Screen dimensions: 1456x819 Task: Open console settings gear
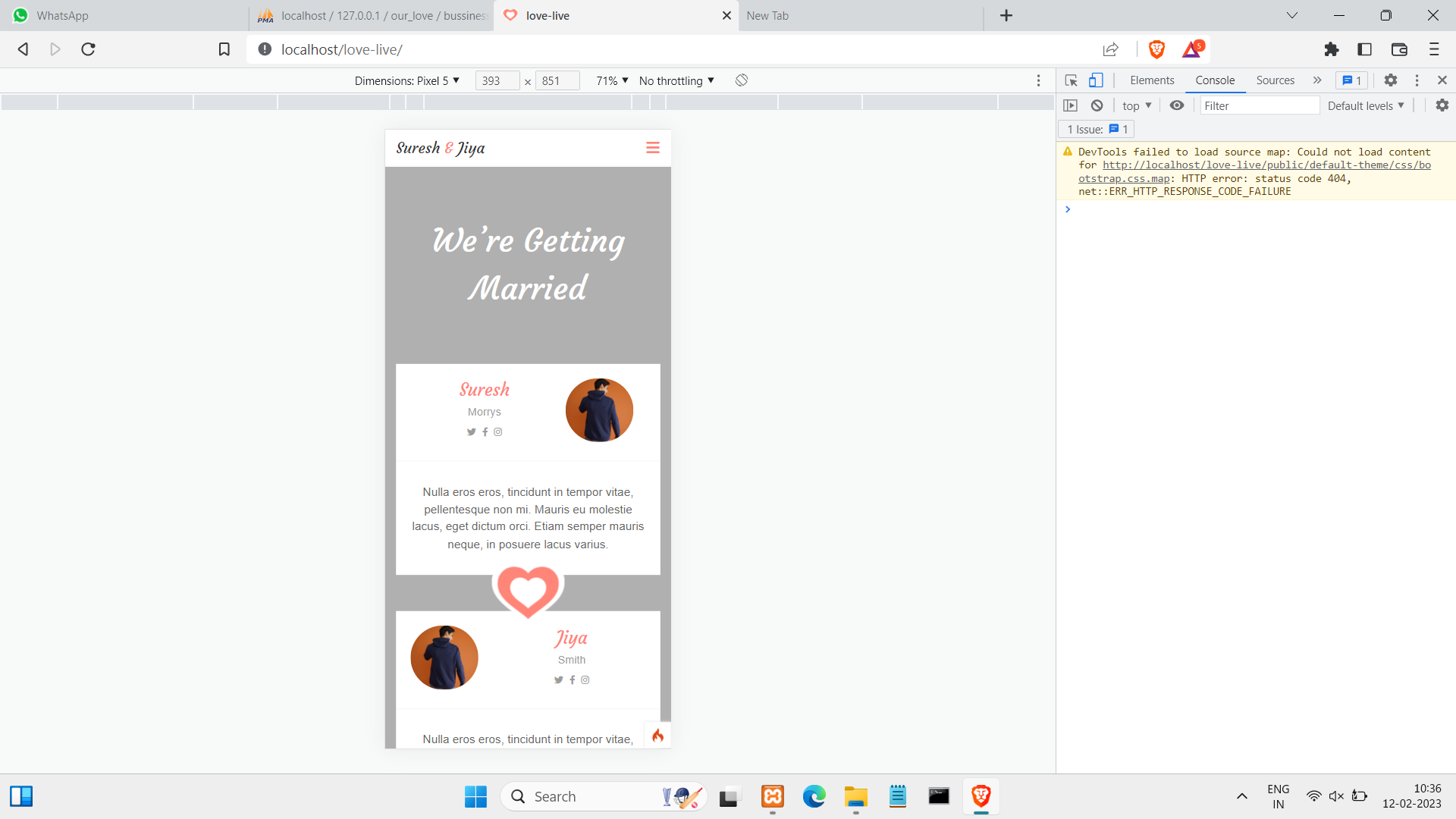coord(1442,105)
